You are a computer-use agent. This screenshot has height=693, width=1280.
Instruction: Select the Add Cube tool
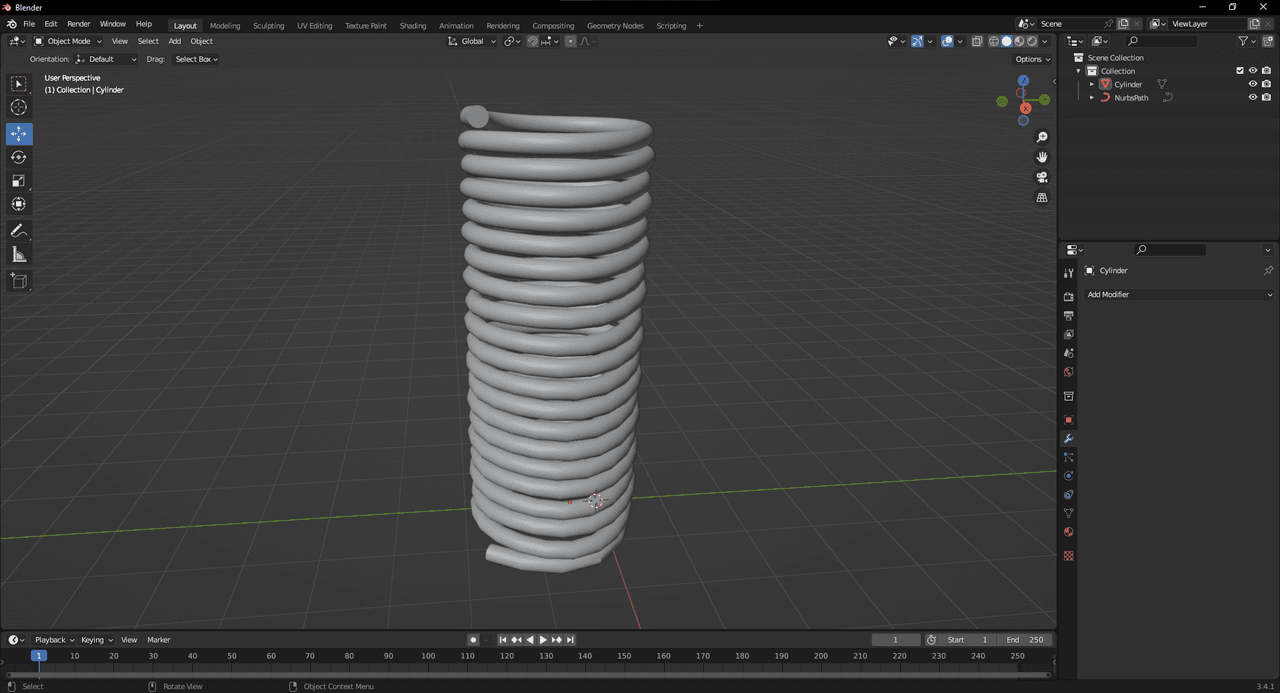[19, 281]
